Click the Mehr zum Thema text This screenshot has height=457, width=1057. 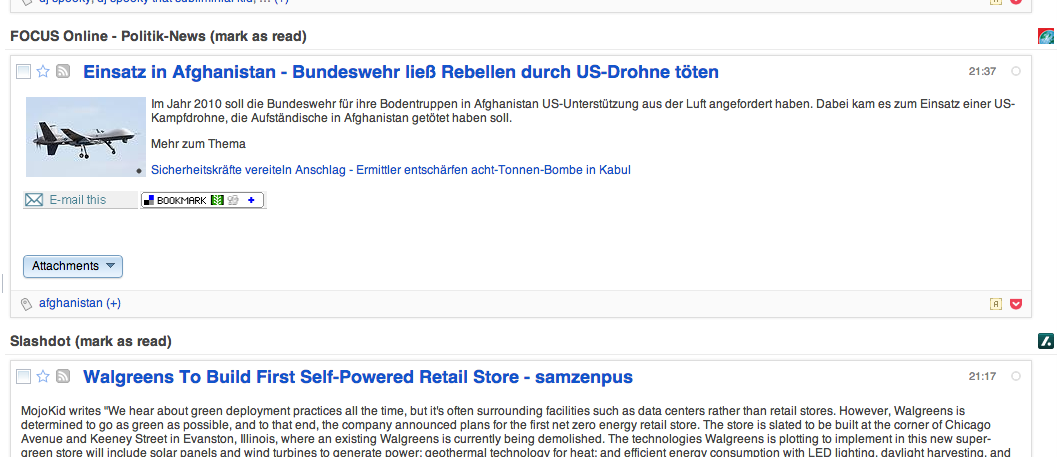coord(198,144)
